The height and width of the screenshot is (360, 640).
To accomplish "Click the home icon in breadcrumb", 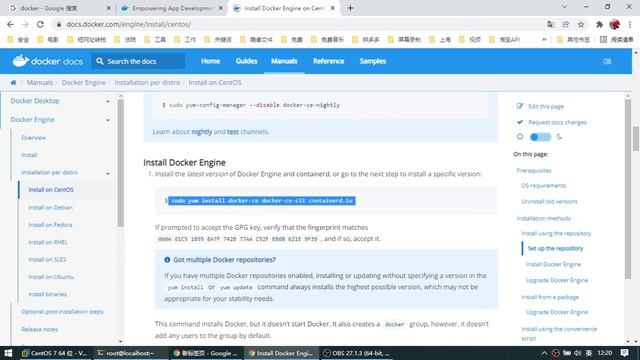I will pyautogui.click(x=13, y=82).
